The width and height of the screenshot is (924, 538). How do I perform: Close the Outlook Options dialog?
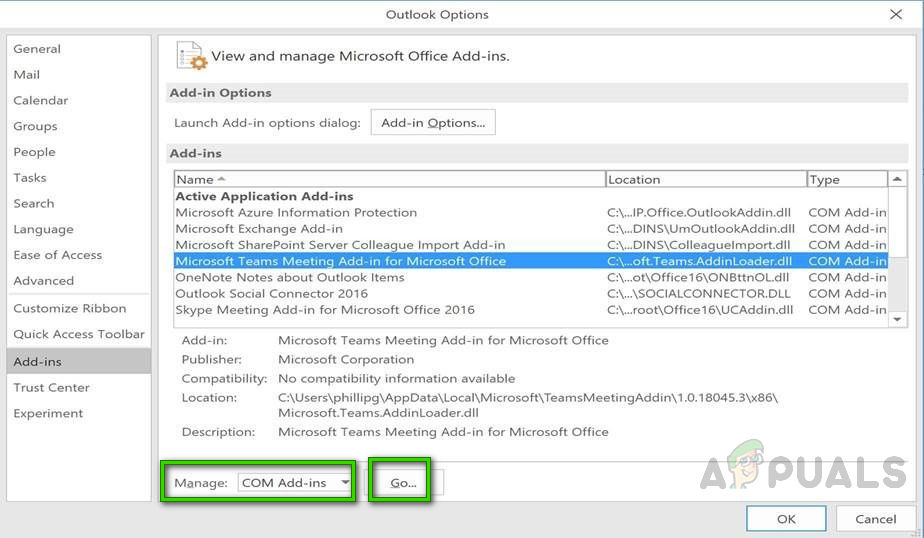tap(895, 14)
